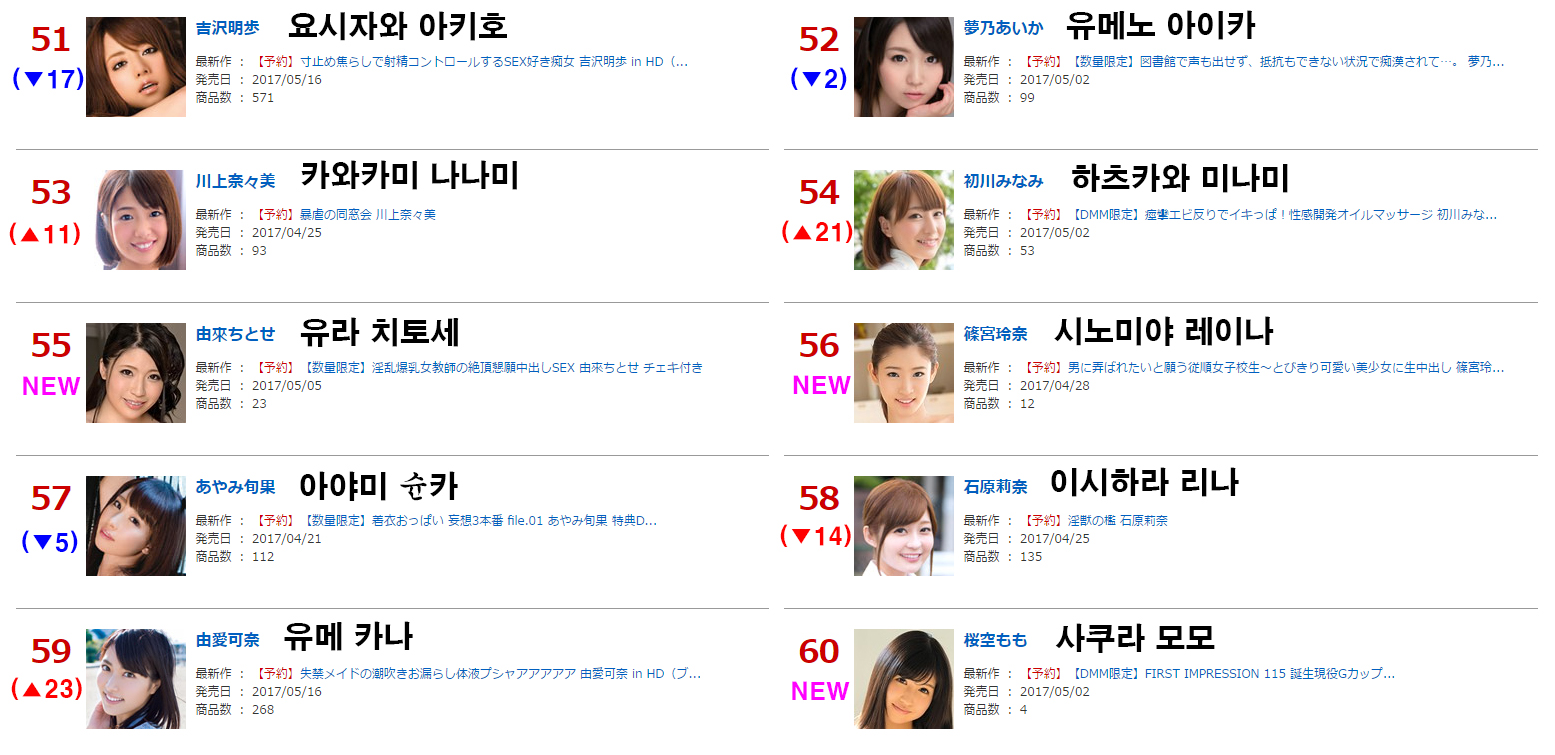Image resolution: width=1555 pixels, height=755 pixels.
Task: Click the 川上奈々美 name link
Action: point(235,181)
